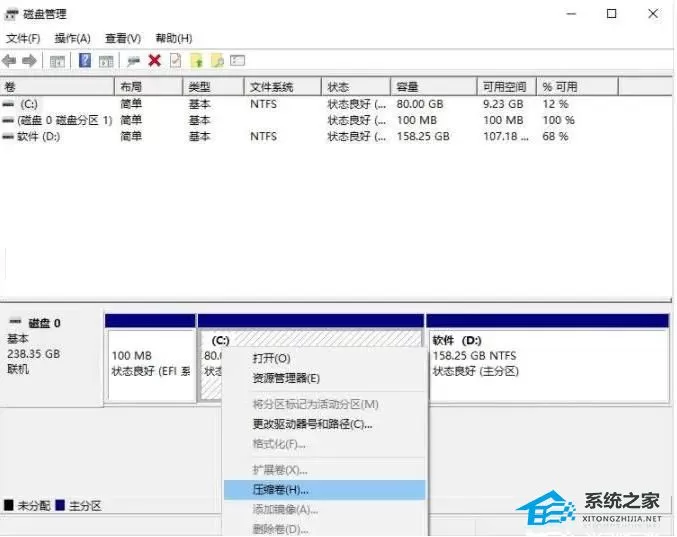Click the drive icon beside 软件 (D:) row
The width and height of the screenshot is (677, 537).
(x=8, y=136)
